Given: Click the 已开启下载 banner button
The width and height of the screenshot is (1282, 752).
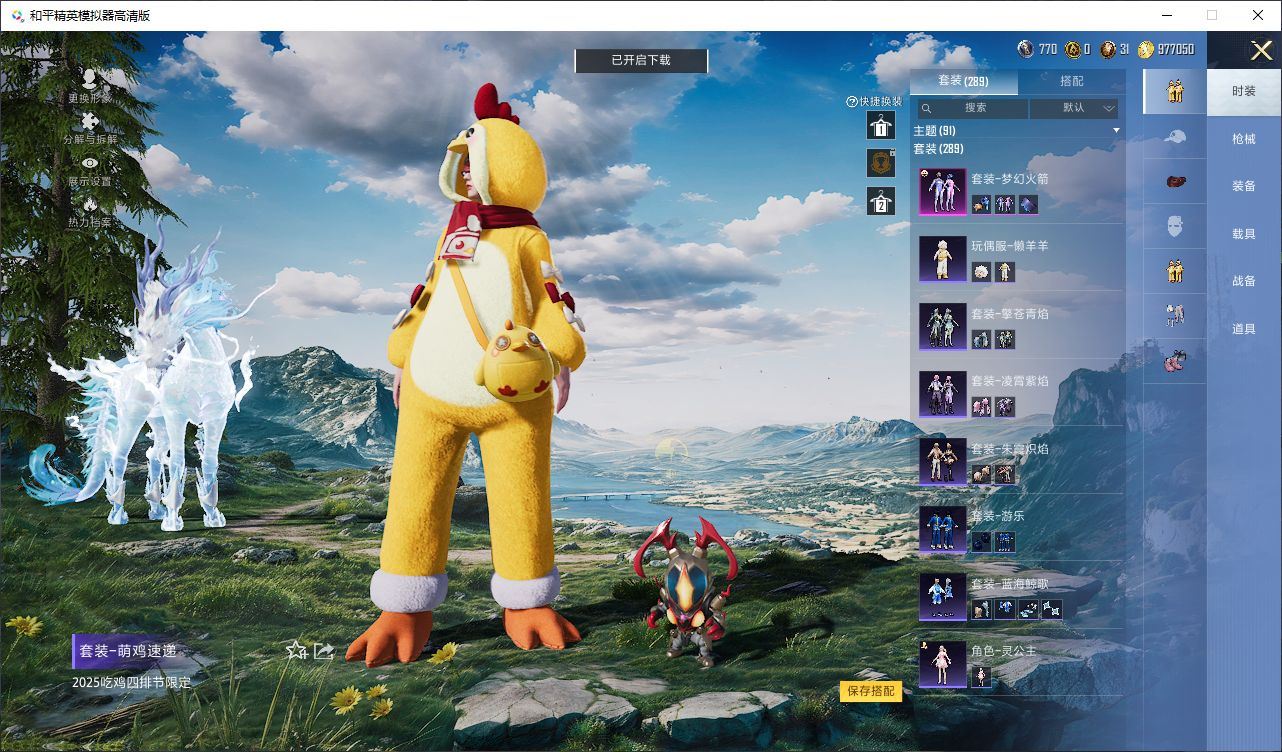Looking at the screenshot, I should pos(641,61).
